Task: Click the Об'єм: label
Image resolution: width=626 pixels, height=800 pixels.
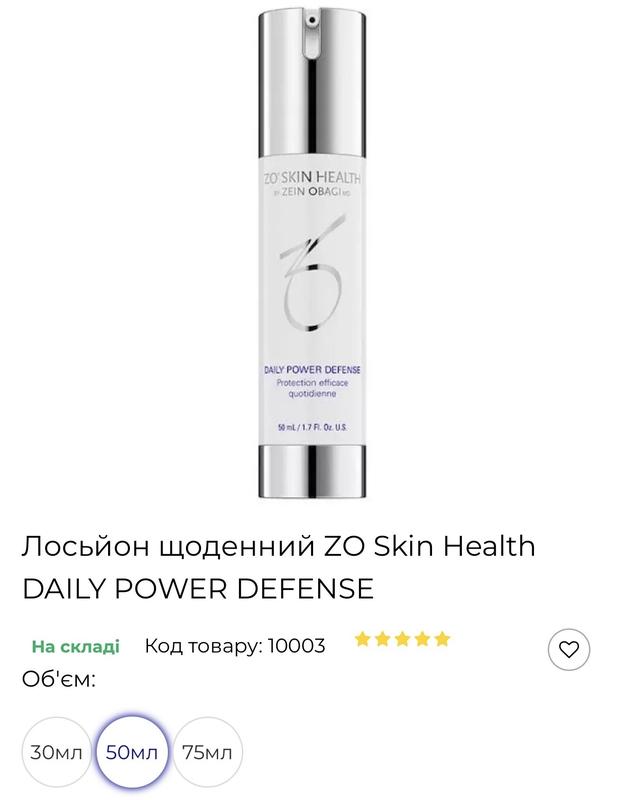Action: point(59,679)
